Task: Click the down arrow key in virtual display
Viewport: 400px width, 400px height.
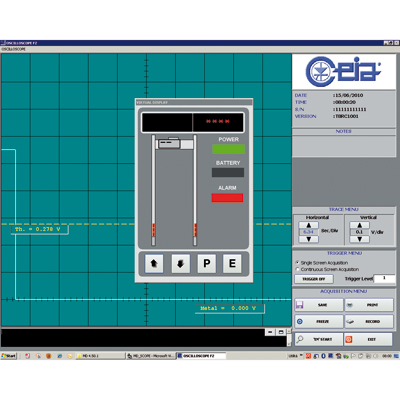Action: pyautogui.click(x=181, y=264)
